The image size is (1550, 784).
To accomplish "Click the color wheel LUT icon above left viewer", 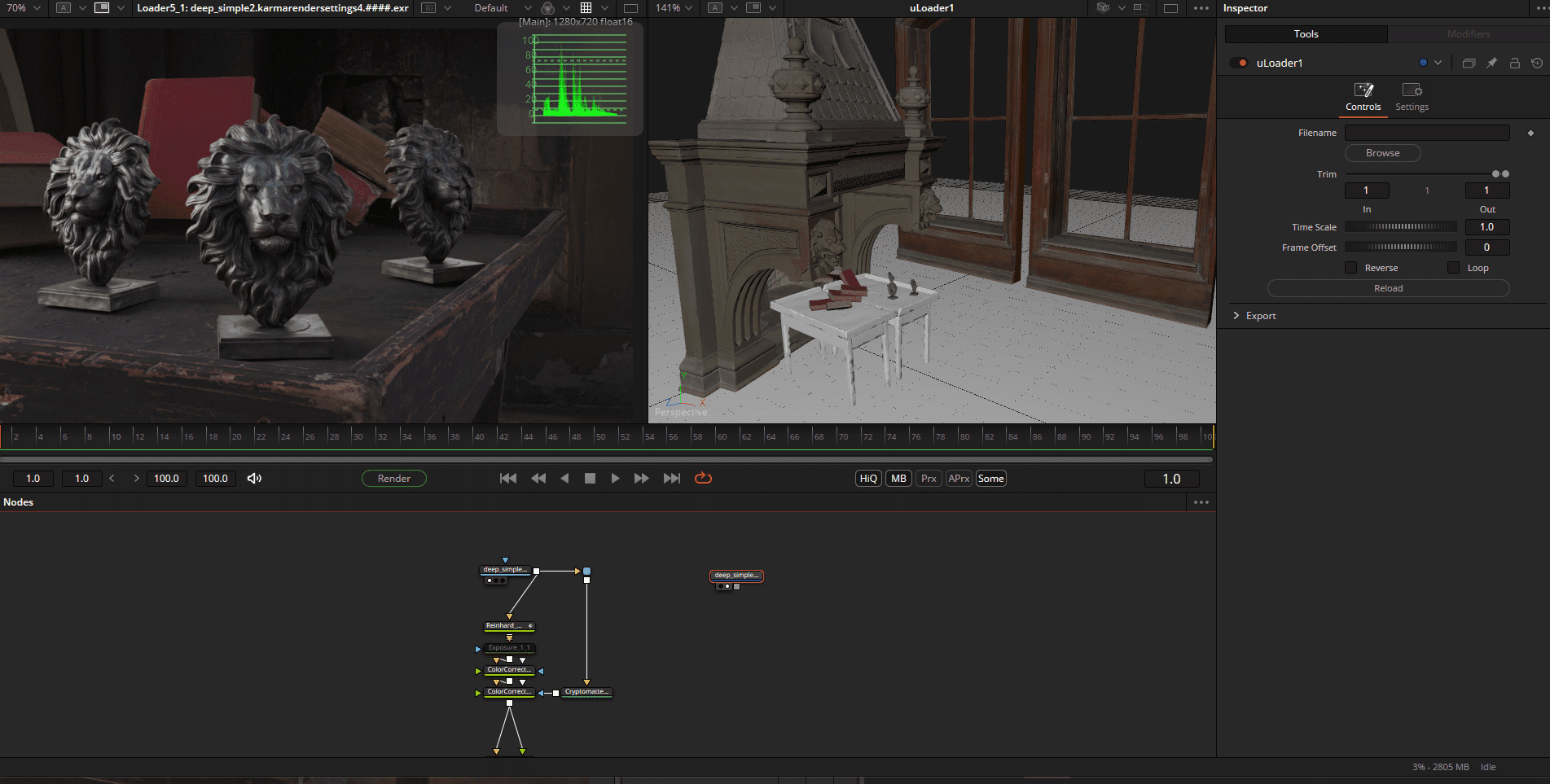I will (x=547, y=8).
